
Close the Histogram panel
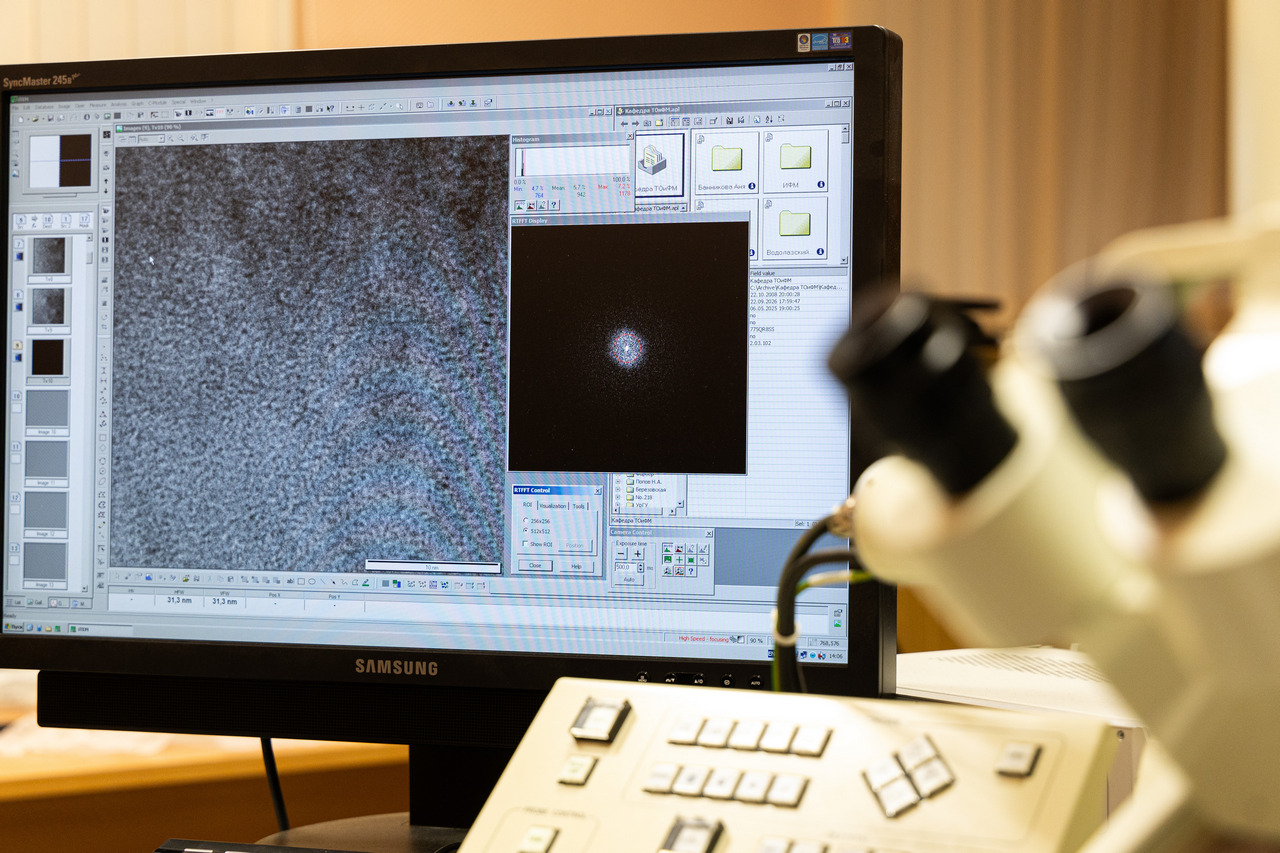coord(629,136)
